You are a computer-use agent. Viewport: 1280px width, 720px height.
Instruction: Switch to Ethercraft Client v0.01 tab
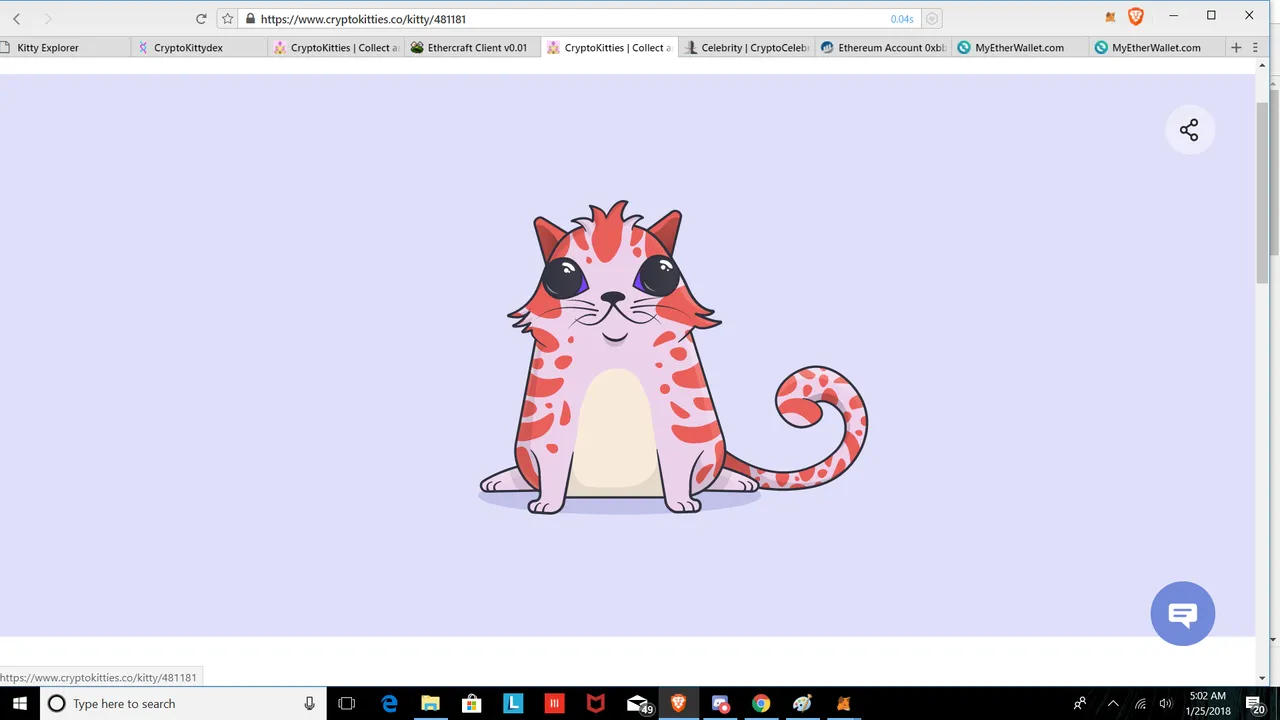coord(473,47)
